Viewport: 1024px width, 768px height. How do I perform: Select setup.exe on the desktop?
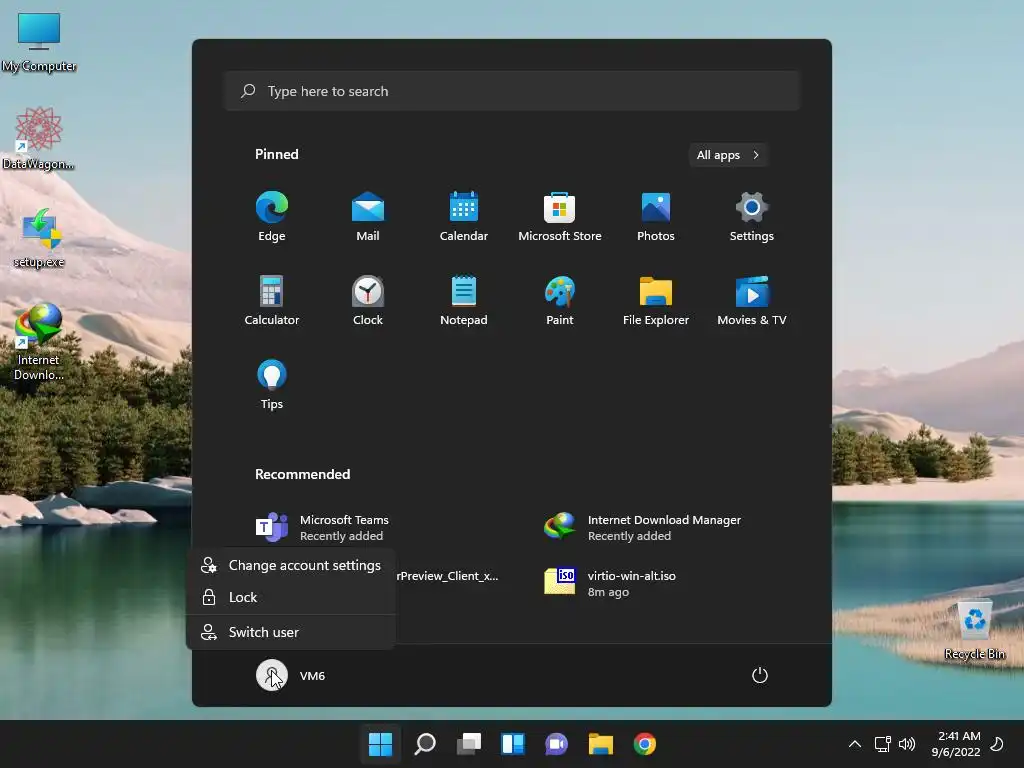coord(39,238)
